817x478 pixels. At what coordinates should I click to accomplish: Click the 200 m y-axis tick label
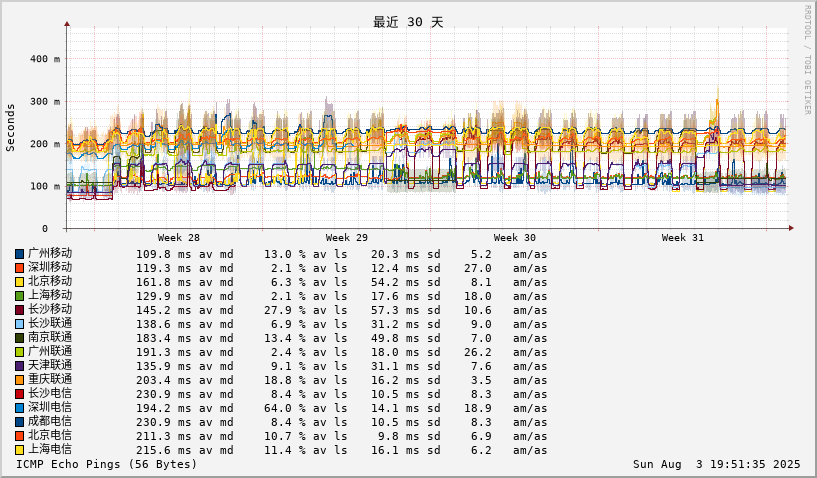tap(45, 144)
